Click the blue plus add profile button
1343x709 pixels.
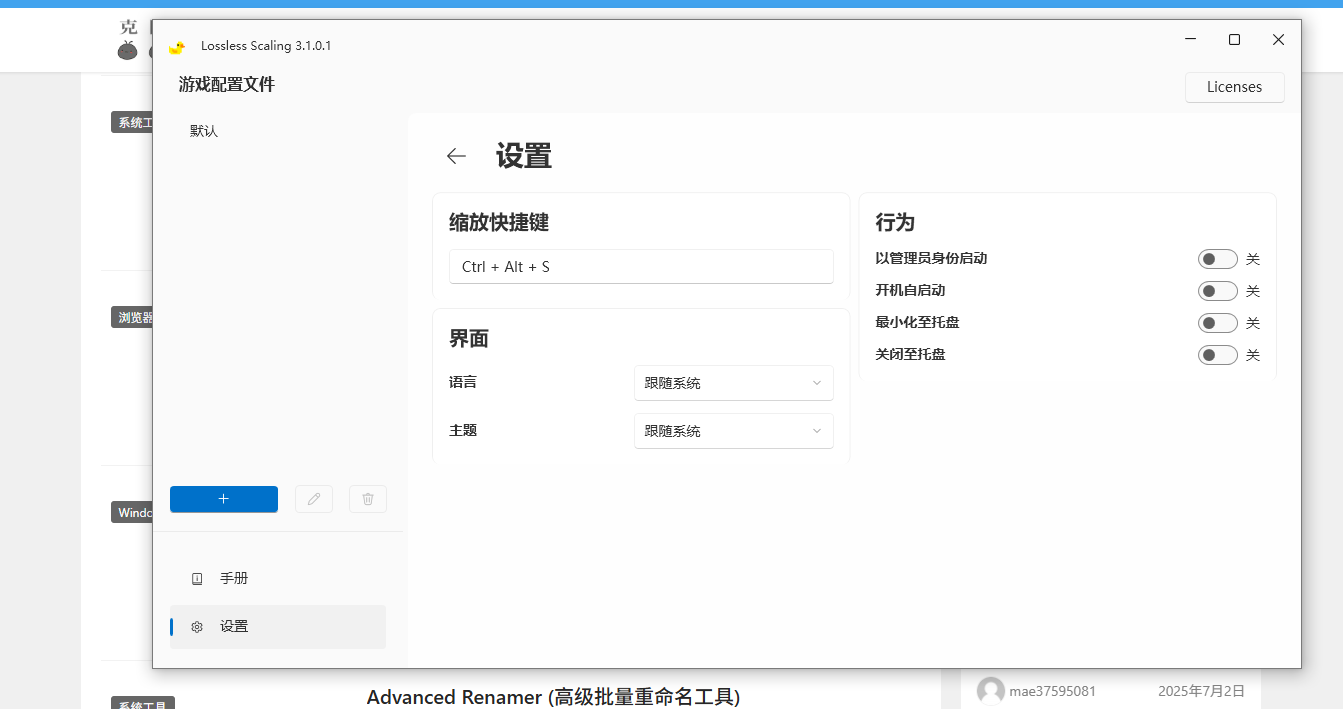coord(224,499)
